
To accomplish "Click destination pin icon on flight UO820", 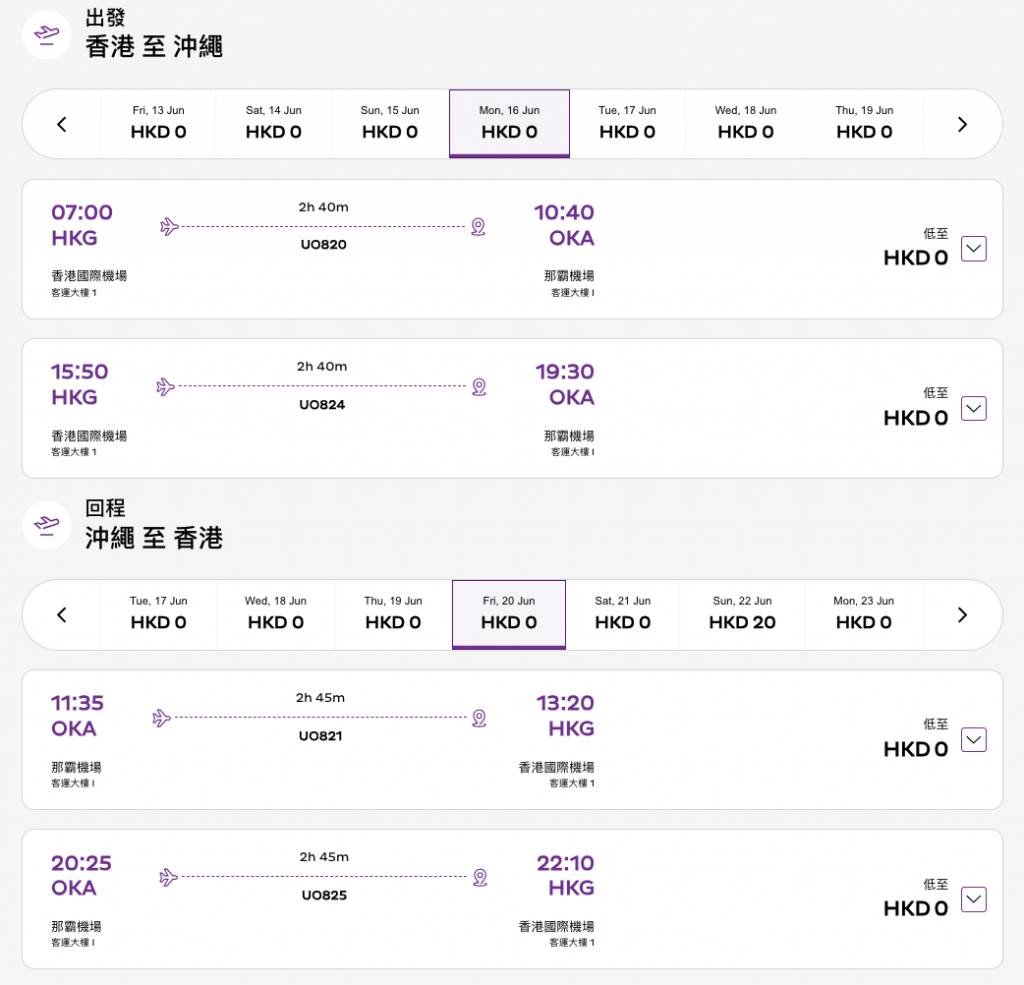I will pos(478,227).
